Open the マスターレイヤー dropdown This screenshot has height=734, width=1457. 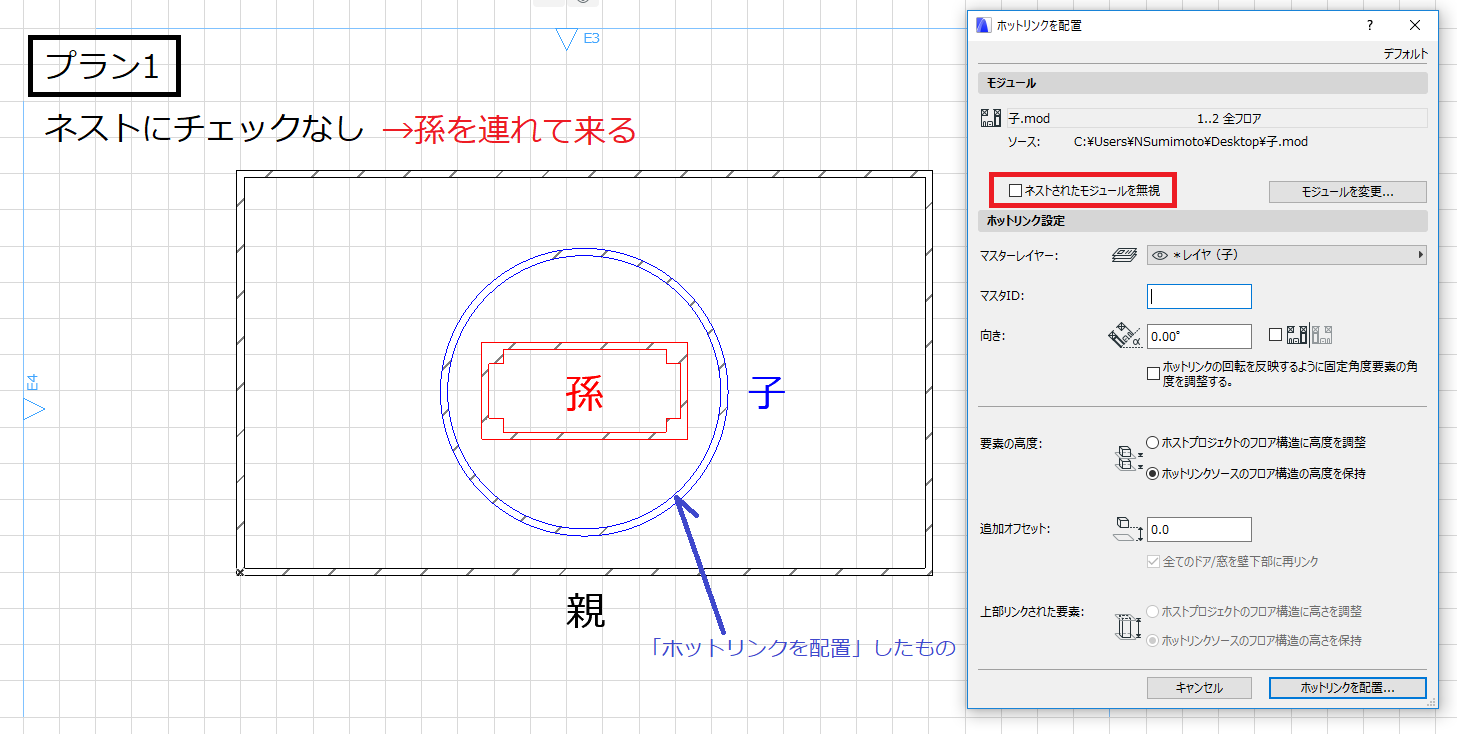[x=1286, y=255]
